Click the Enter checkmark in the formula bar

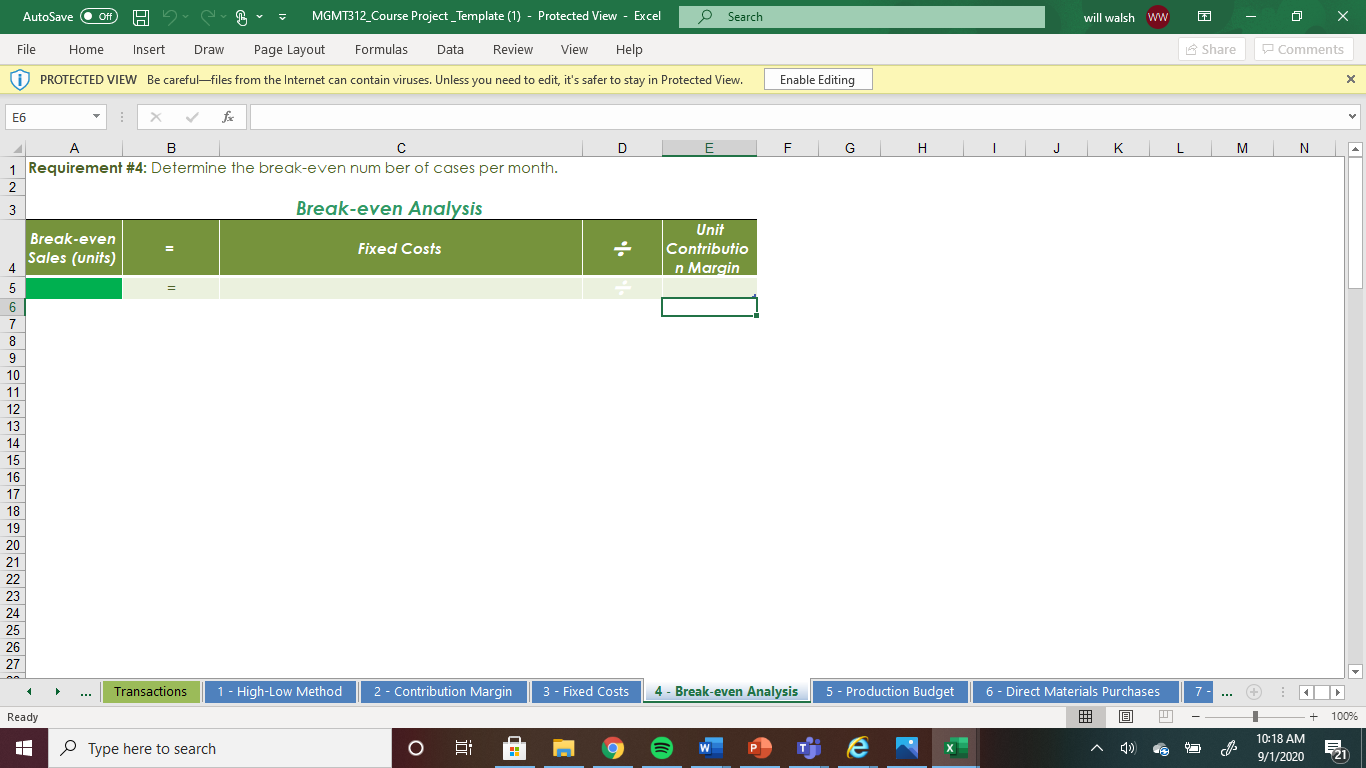pyautogui.click(x=190, y=116)
